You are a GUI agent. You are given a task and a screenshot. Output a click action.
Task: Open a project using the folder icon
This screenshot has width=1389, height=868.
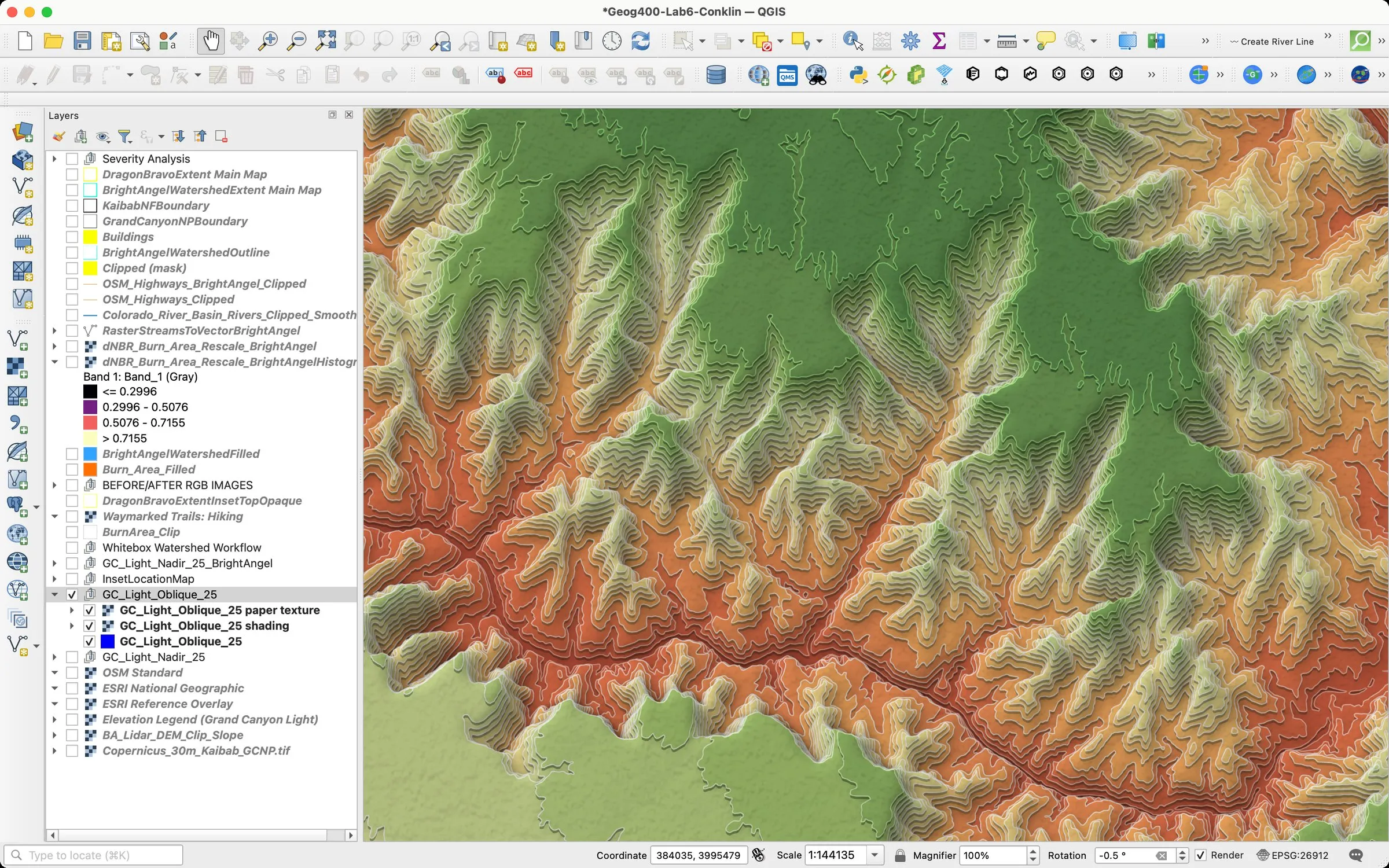coord(53,41)
